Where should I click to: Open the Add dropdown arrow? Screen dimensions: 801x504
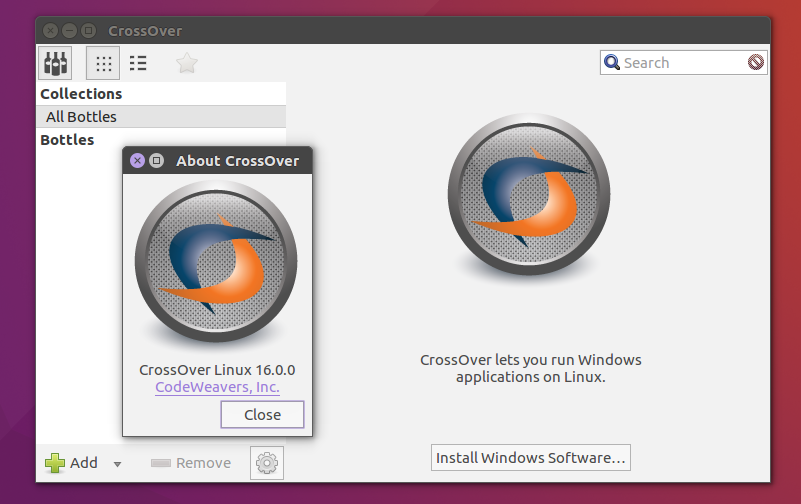click(117, 464)
